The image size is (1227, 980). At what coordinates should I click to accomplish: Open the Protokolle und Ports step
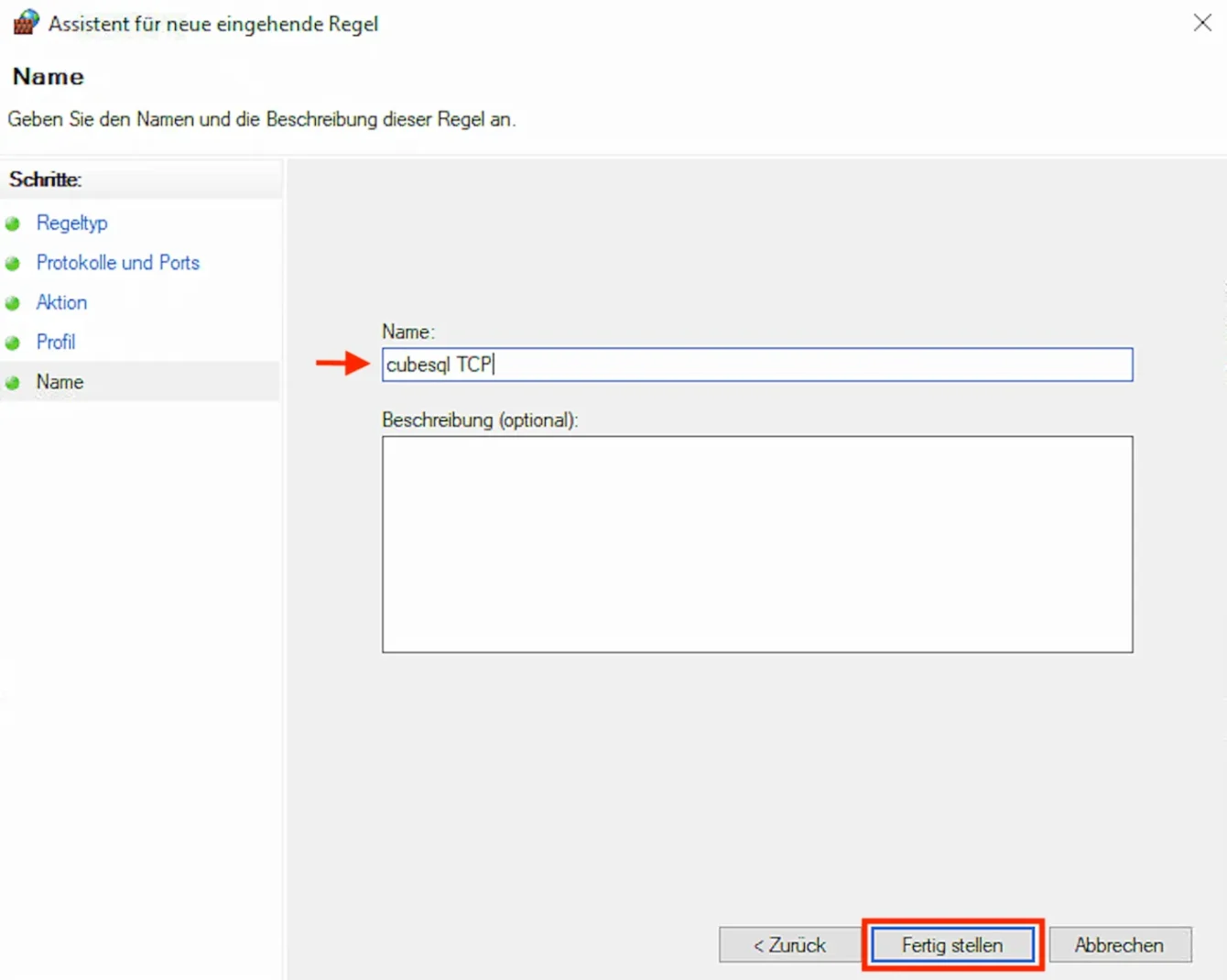point(117,263)
